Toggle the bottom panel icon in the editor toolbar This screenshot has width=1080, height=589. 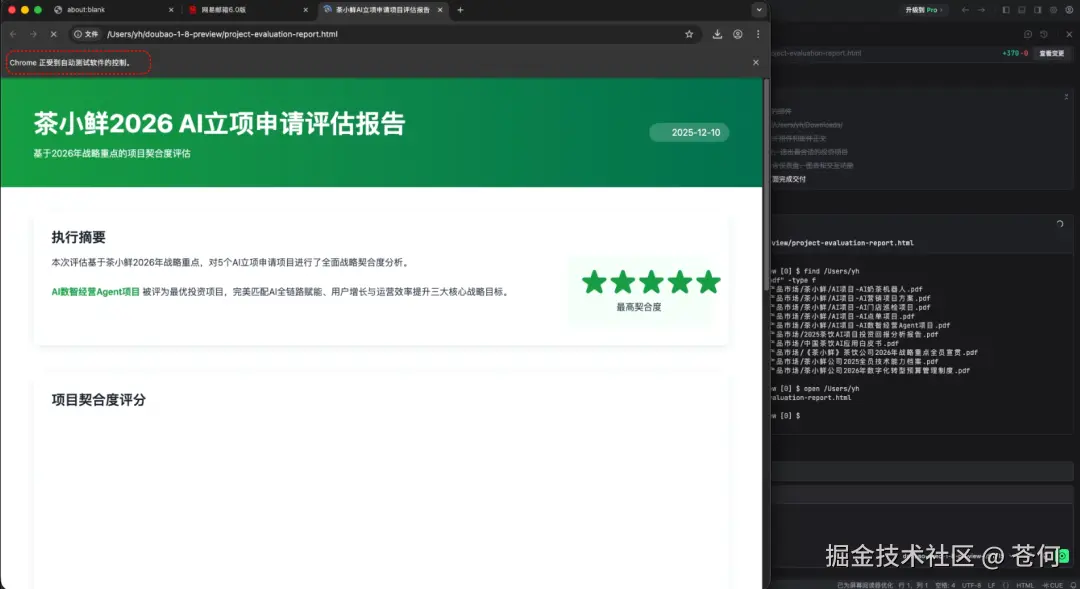click(1021, 9)
